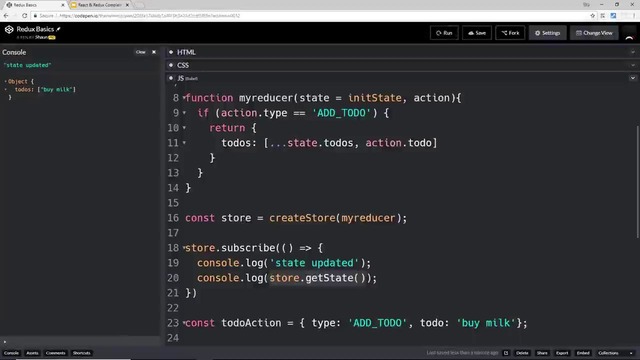This screenshot has height=360, width=640.
Task: Open the HTML editor settings gear
Action: pos(171,52)
